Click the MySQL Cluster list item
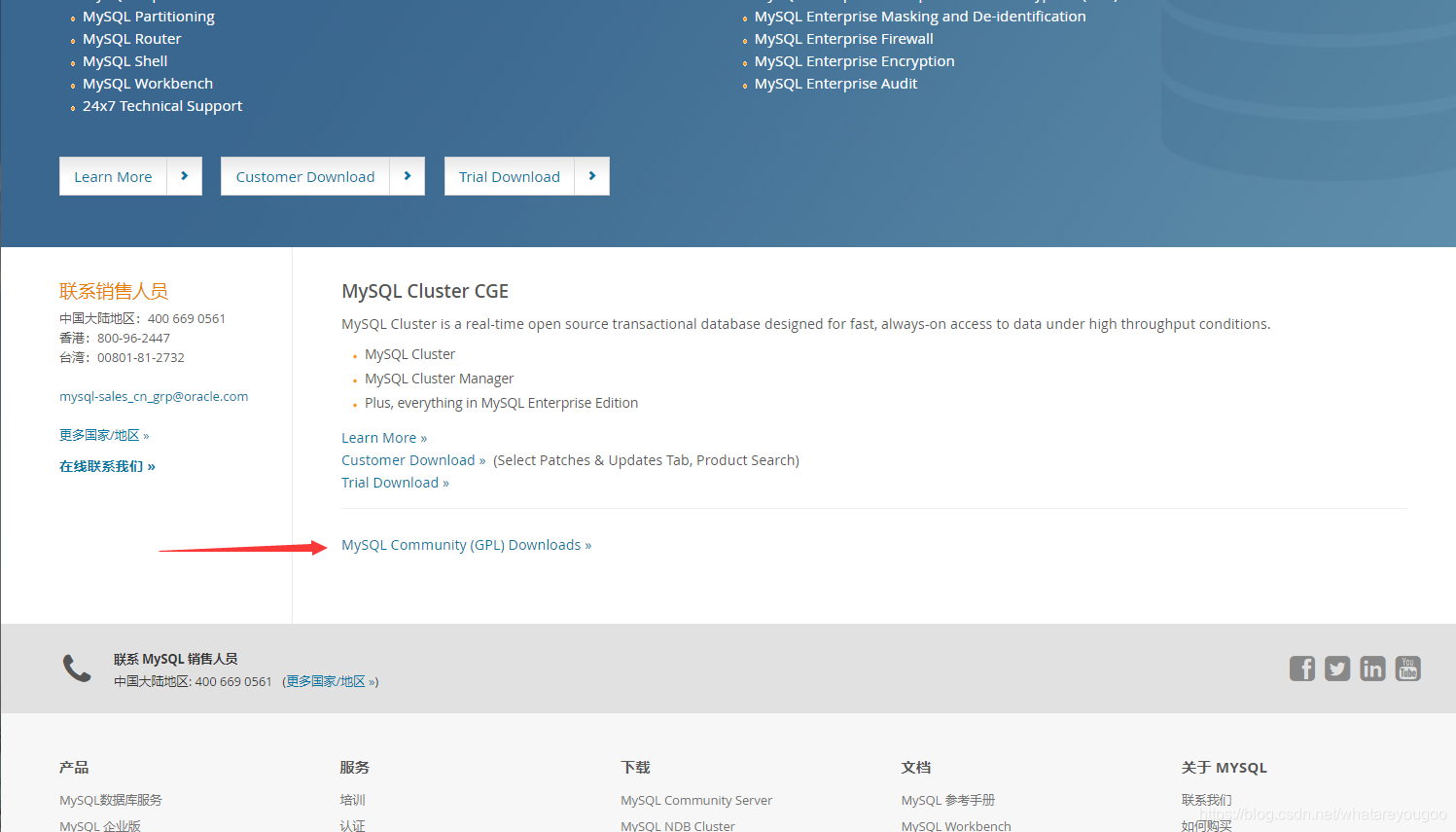 [409, 354]
